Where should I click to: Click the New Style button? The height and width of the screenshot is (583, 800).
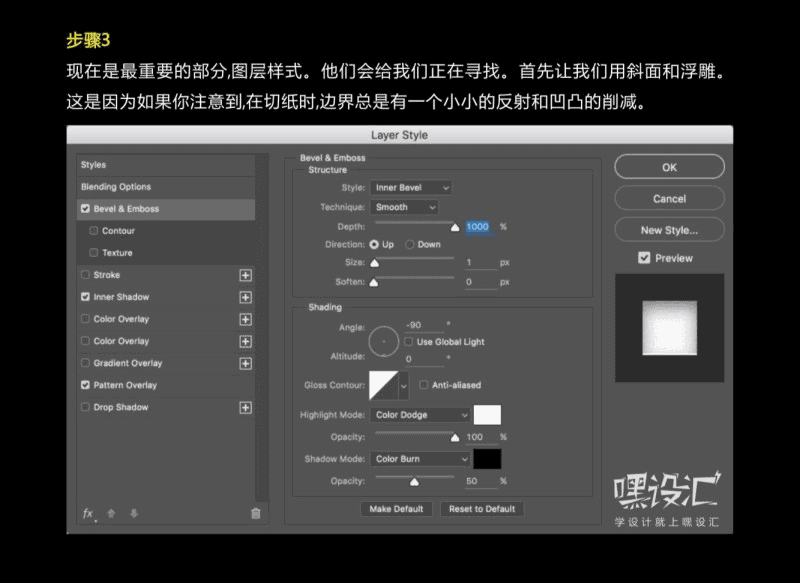point(668,230)
